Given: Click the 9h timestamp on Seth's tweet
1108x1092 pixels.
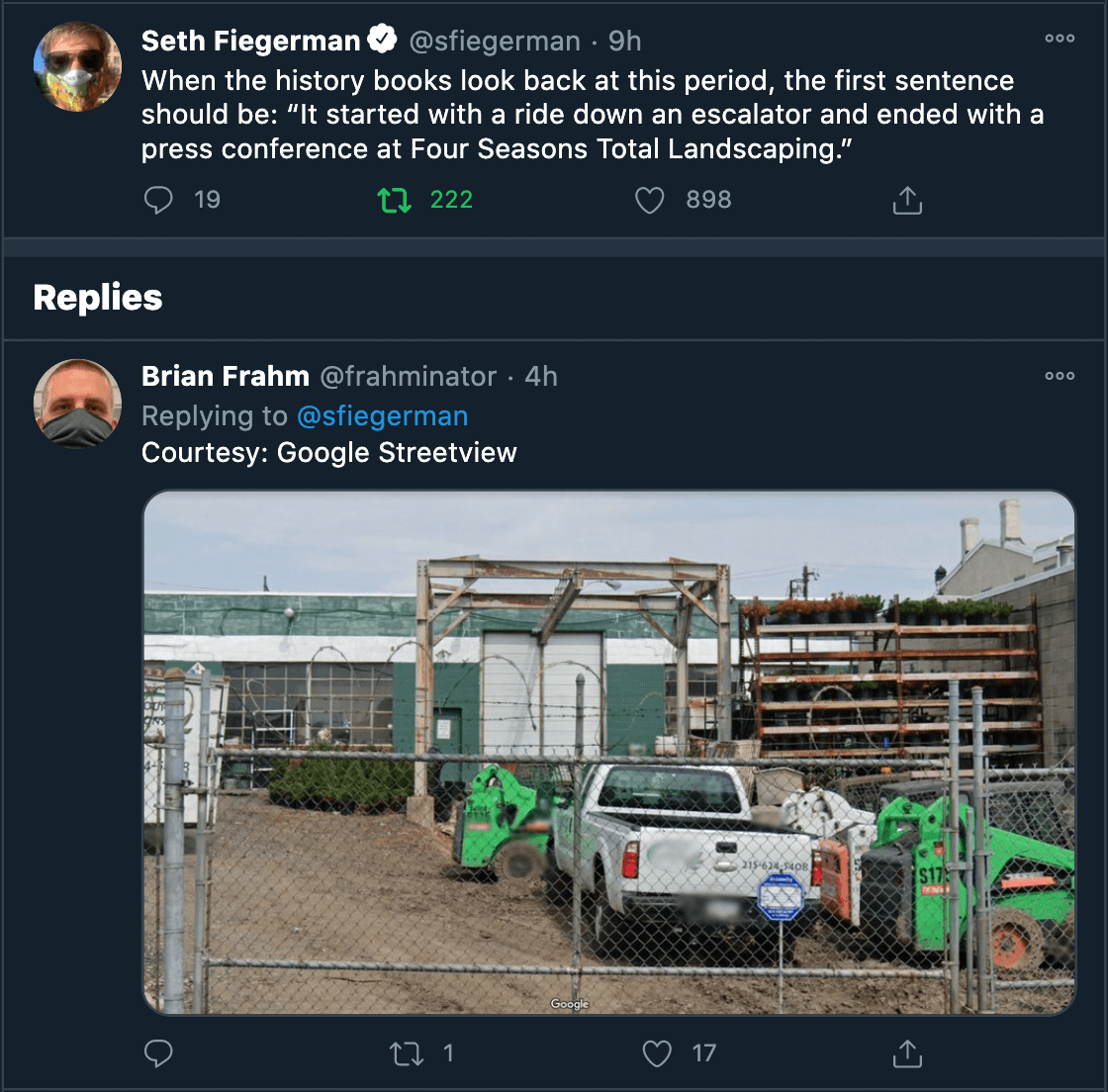Looking at the screenshot, I should [625, 41].
